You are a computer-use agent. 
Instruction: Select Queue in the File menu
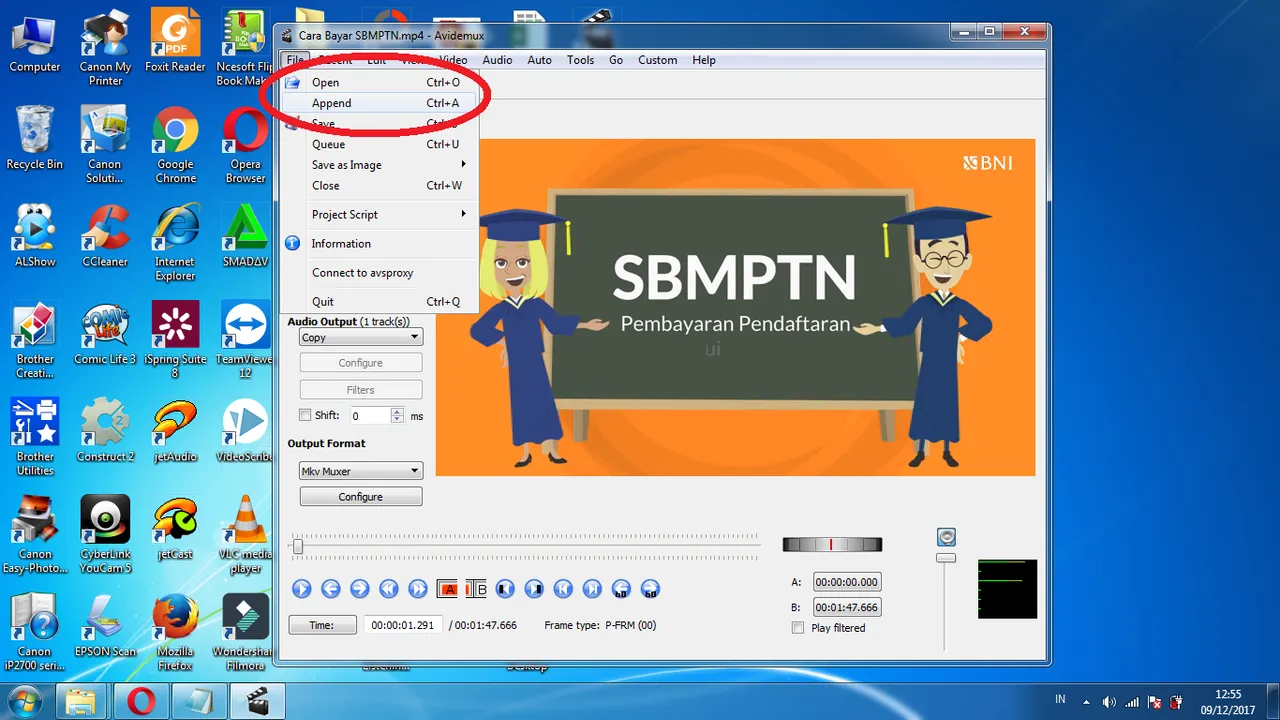pyautogui.click(x=379, y=144)
